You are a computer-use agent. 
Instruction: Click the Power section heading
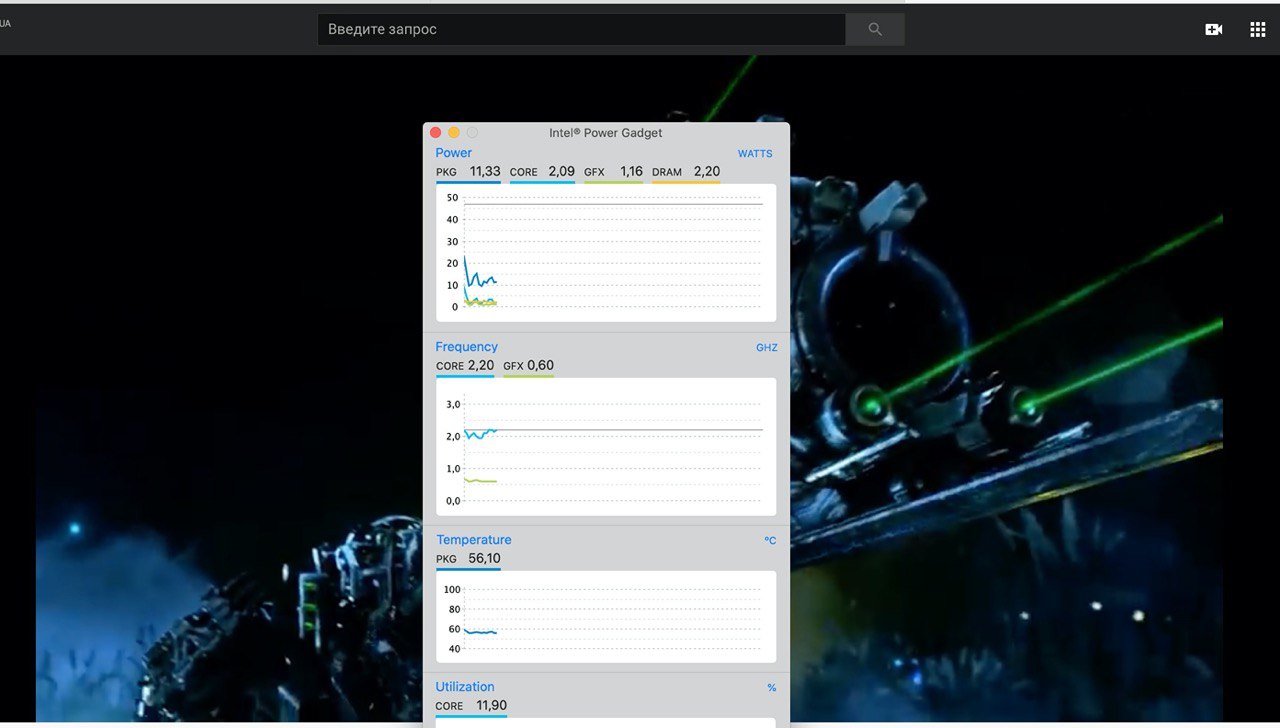[454, 153]
